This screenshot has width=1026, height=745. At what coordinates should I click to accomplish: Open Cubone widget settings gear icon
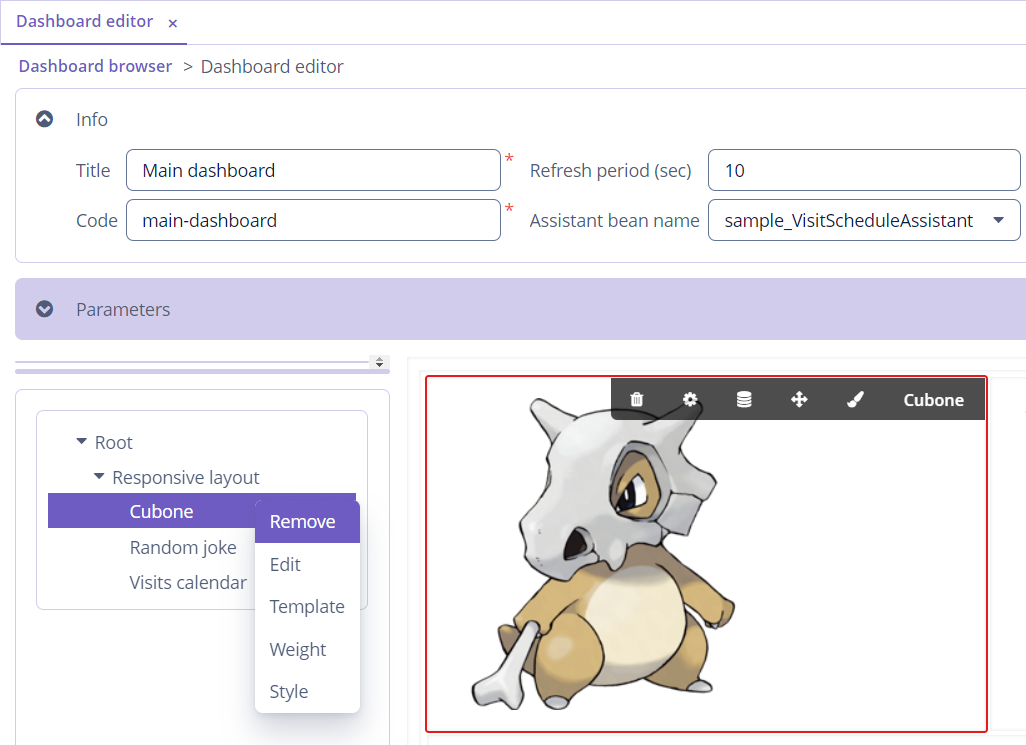click(x=690, y=399)
